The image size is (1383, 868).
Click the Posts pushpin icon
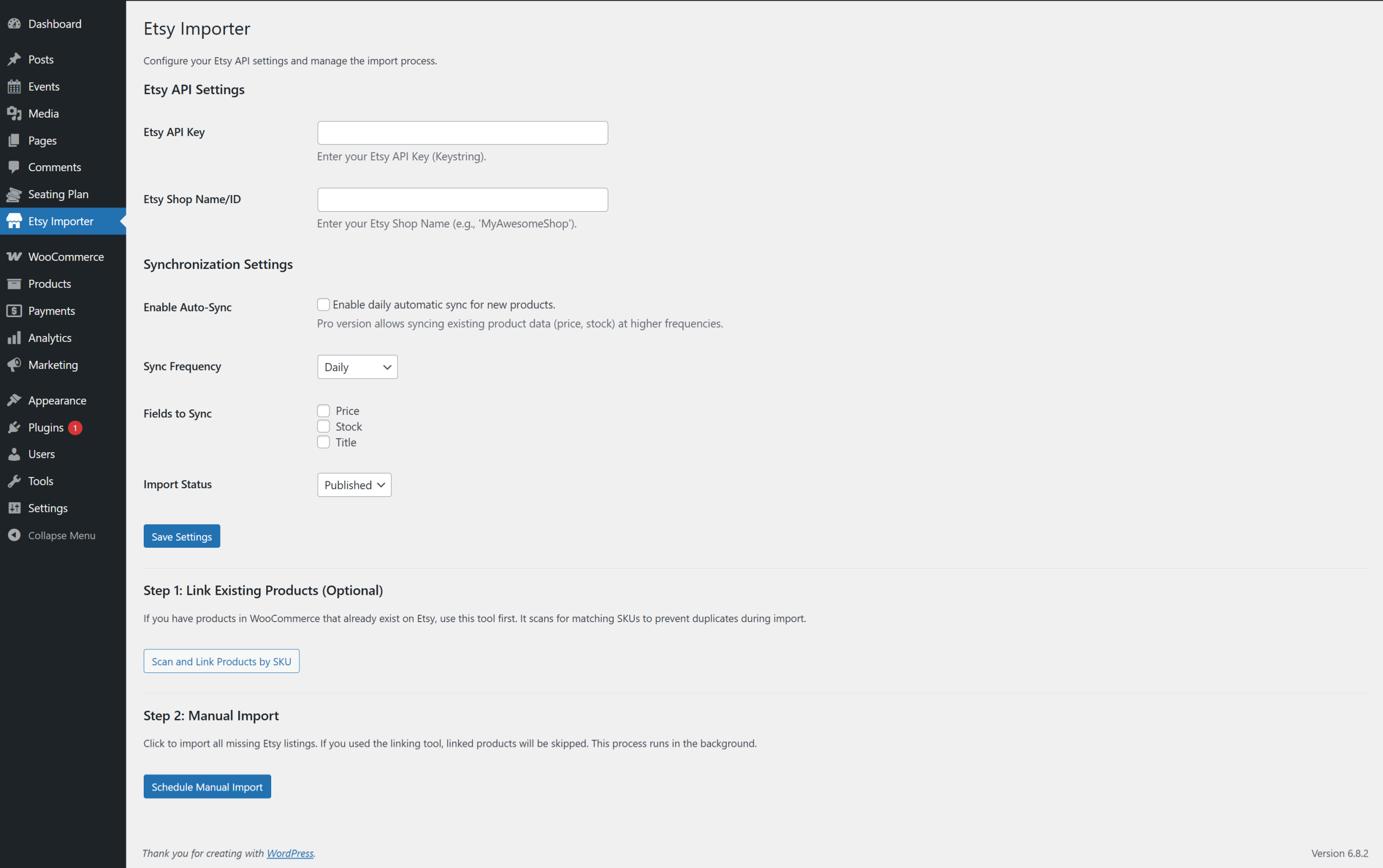point(15,60)
